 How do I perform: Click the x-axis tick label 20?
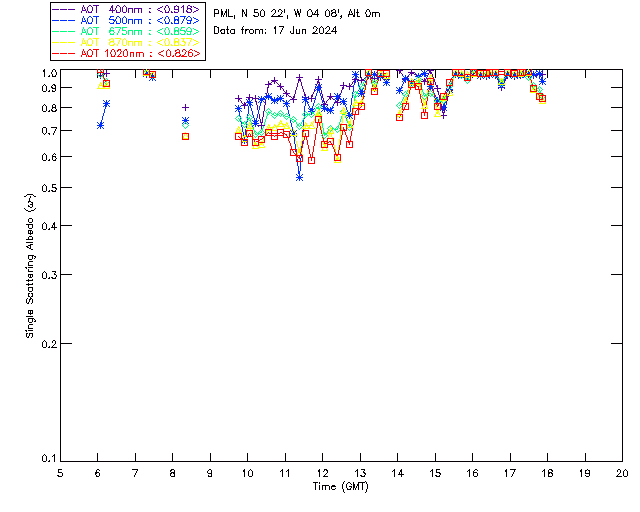(622, 473)
